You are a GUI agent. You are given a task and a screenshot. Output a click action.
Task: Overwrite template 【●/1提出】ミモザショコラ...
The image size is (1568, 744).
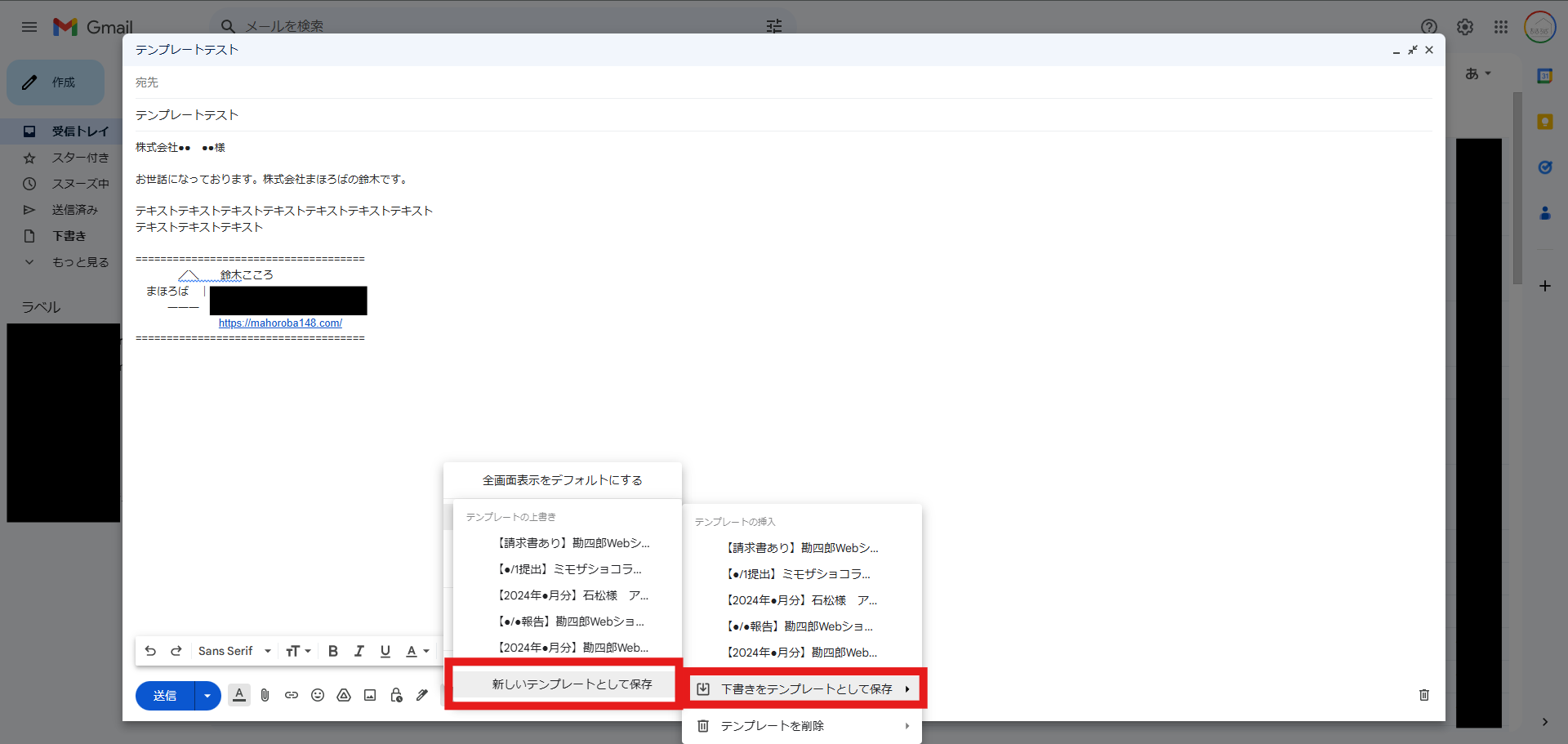pos(568,569)
